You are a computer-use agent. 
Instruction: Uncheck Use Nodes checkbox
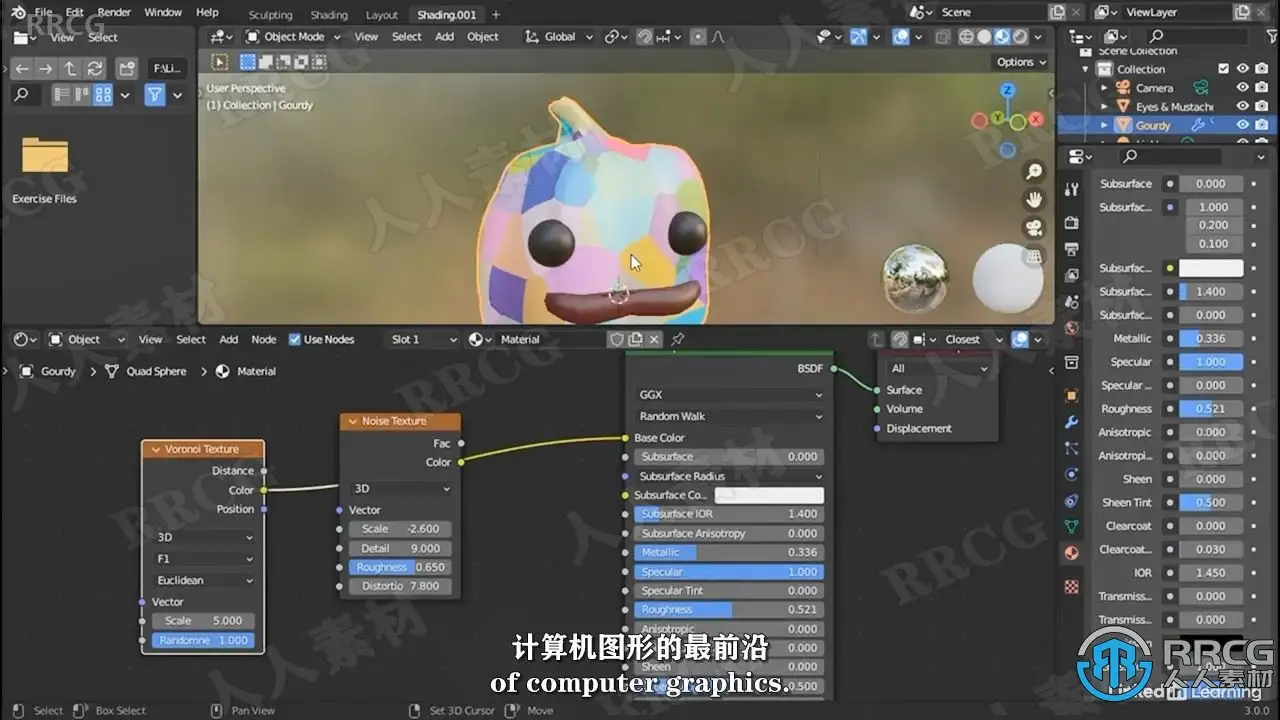[x=295, y=339]
